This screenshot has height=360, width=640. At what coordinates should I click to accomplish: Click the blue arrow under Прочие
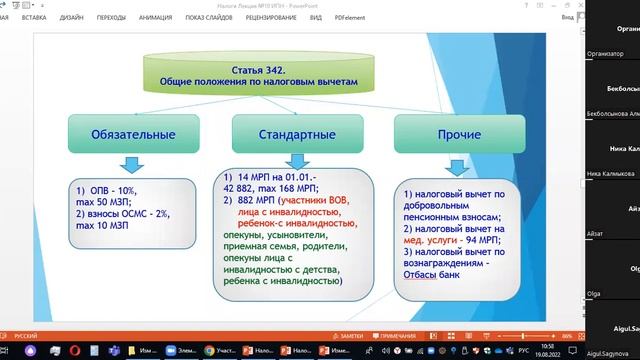(x=457, y=168)
